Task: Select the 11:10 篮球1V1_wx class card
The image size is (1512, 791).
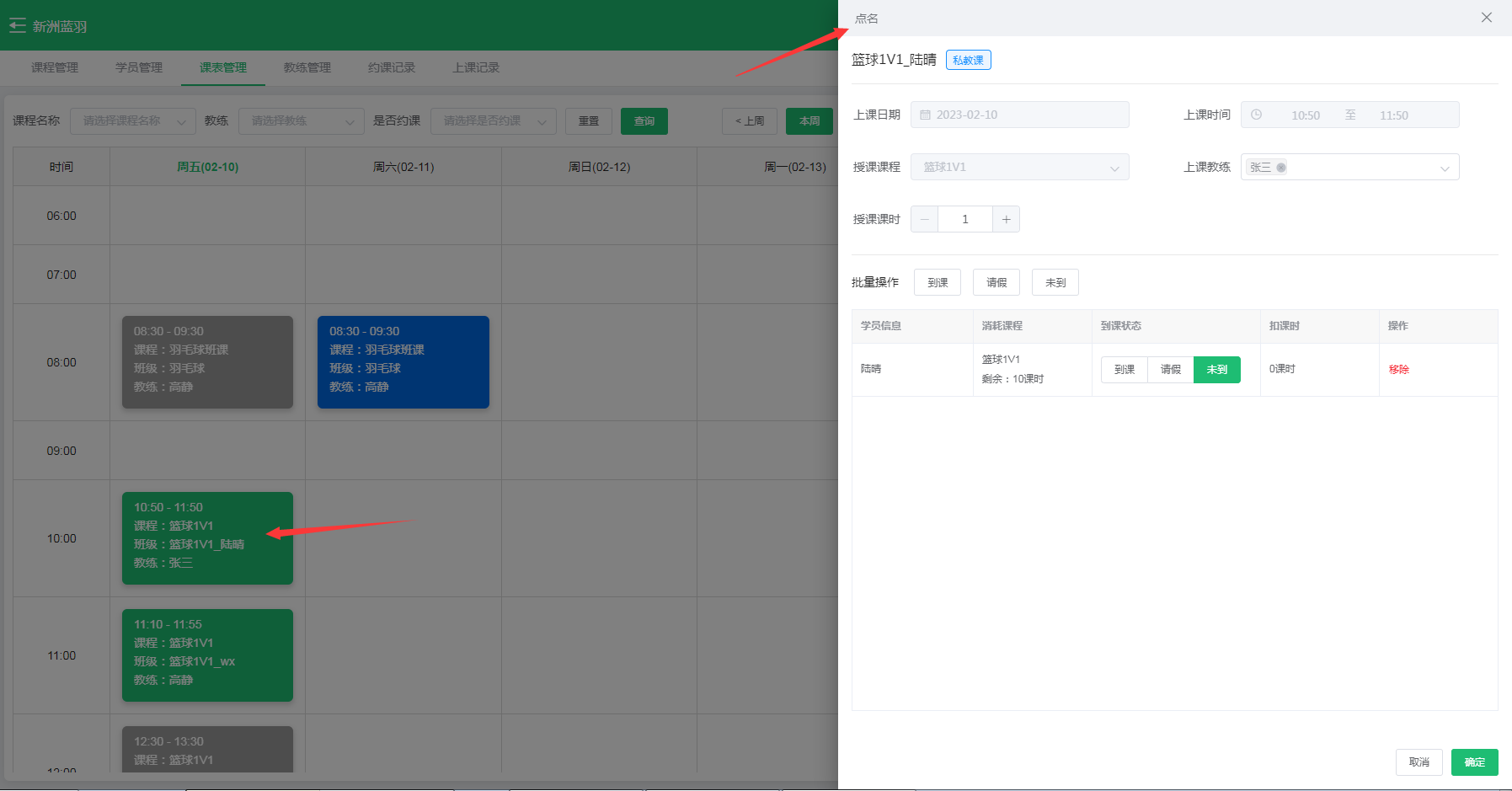Action: [x=207, y=655]
